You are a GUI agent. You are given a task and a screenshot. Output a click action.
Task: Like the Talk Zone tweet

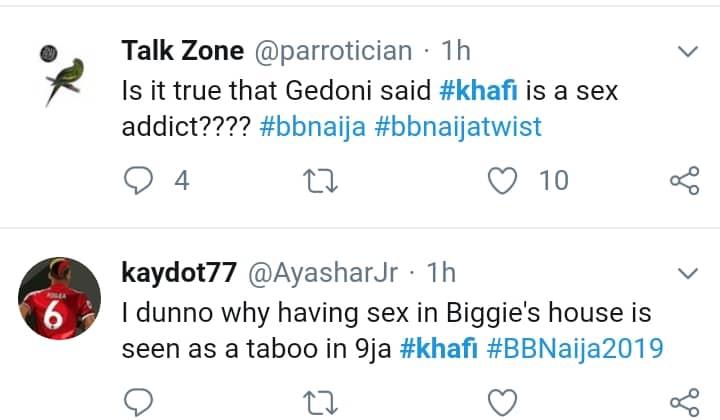[503, 181]
